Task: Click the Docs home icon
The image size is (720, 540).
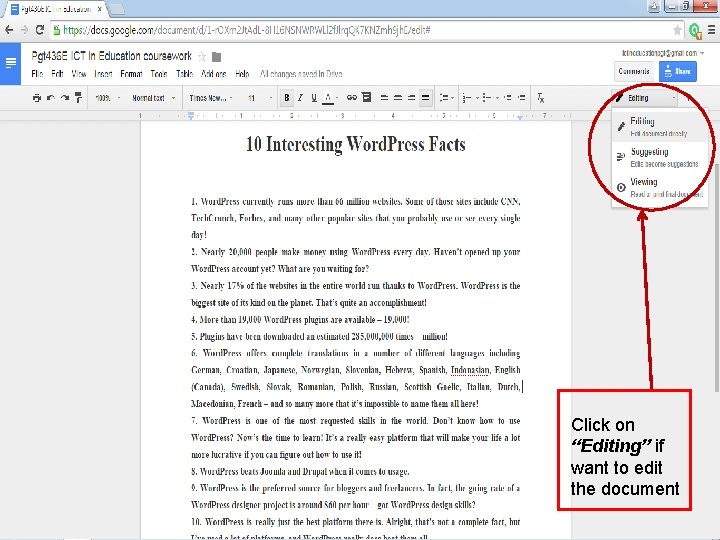Action: pos(10,63)
